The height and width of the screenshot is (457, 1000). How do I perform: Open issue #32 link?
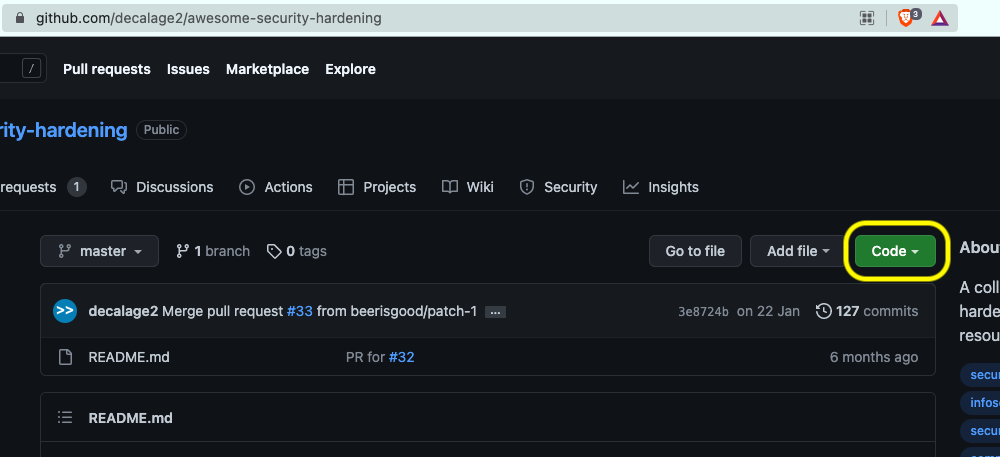[402, 357]
